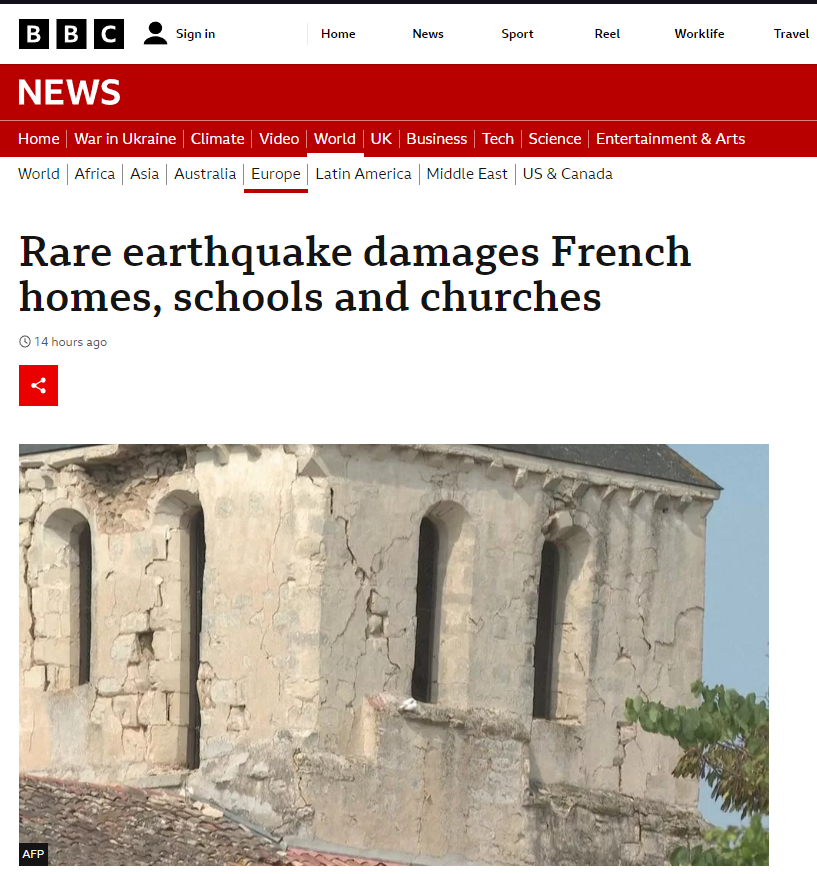Go to Travel in top navigation
The width and height of the screenshot is (817, 874).
pos(791,34)
